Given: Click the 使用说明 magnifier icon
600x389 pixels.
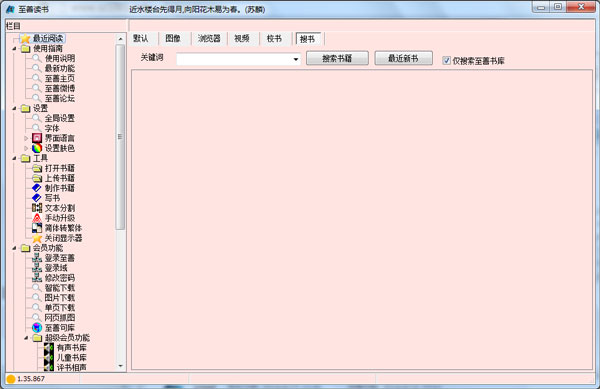Looking at the screenshot, I should pyautogui.click(x=36, y=58).
